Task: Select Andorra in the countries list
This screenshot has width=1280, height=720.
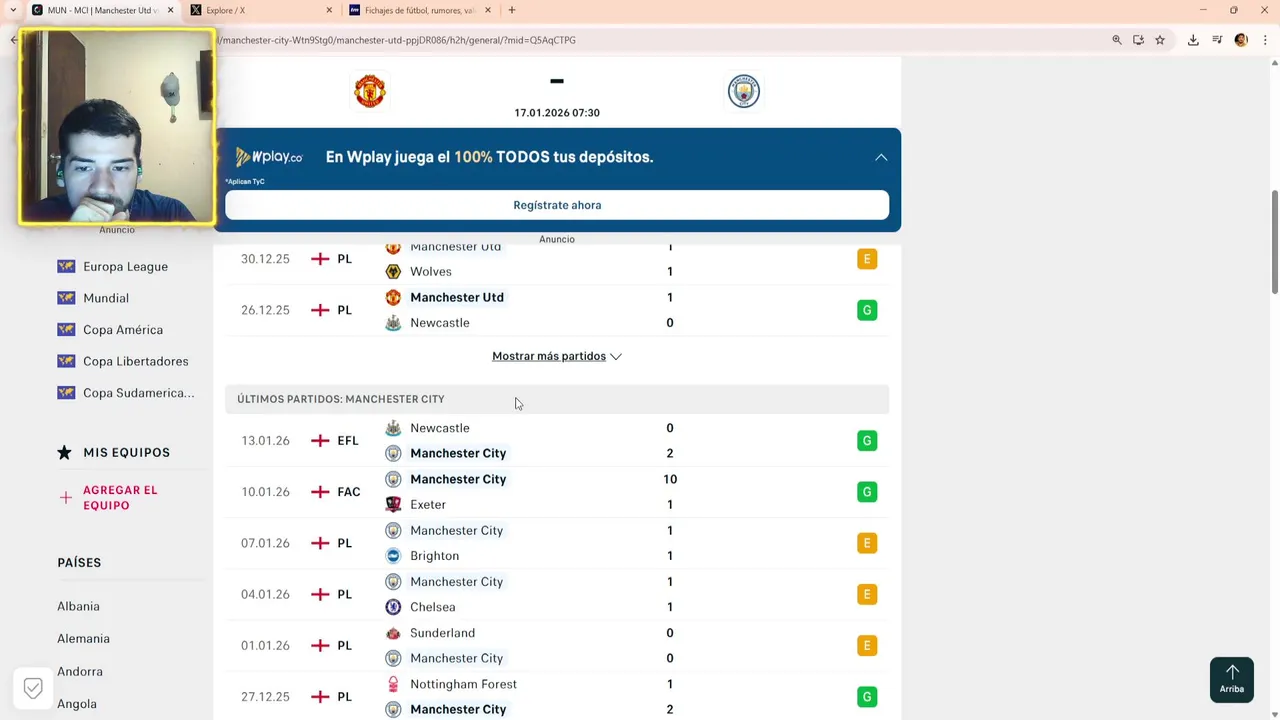Action: coord(80,672)
